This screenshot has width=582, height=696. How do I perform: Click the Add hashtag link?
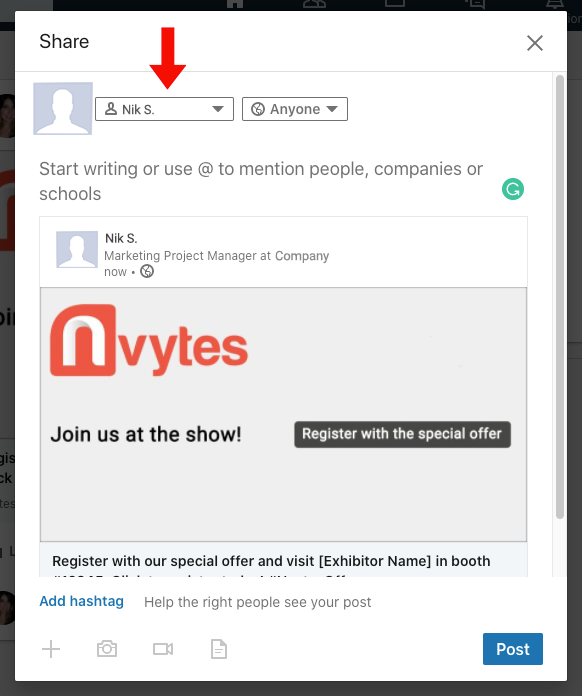82,601
